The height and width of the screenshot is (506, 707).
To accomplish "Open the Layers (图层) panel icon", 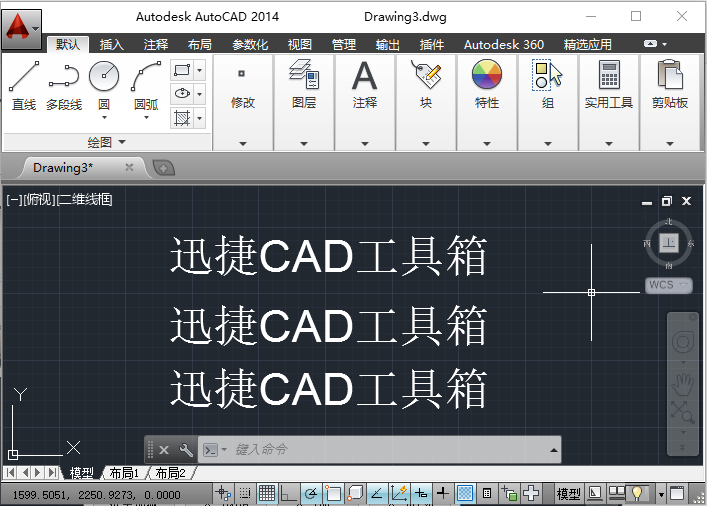I will click(x=304, y=74).
